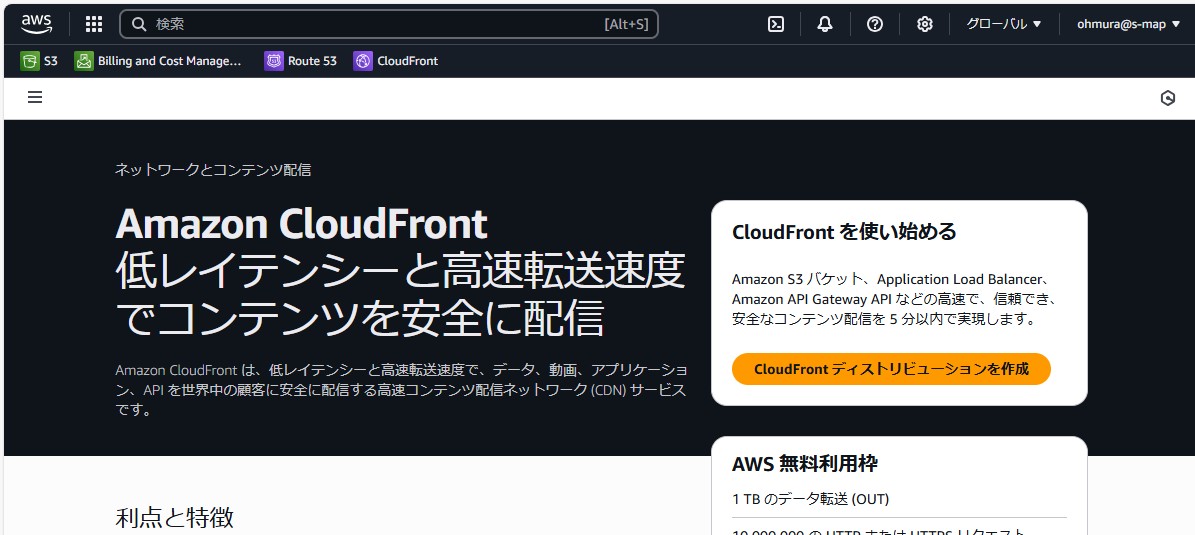Open the help question mark icon
The width and height of the screenshot is (1195, 535).
coord(875,24)
